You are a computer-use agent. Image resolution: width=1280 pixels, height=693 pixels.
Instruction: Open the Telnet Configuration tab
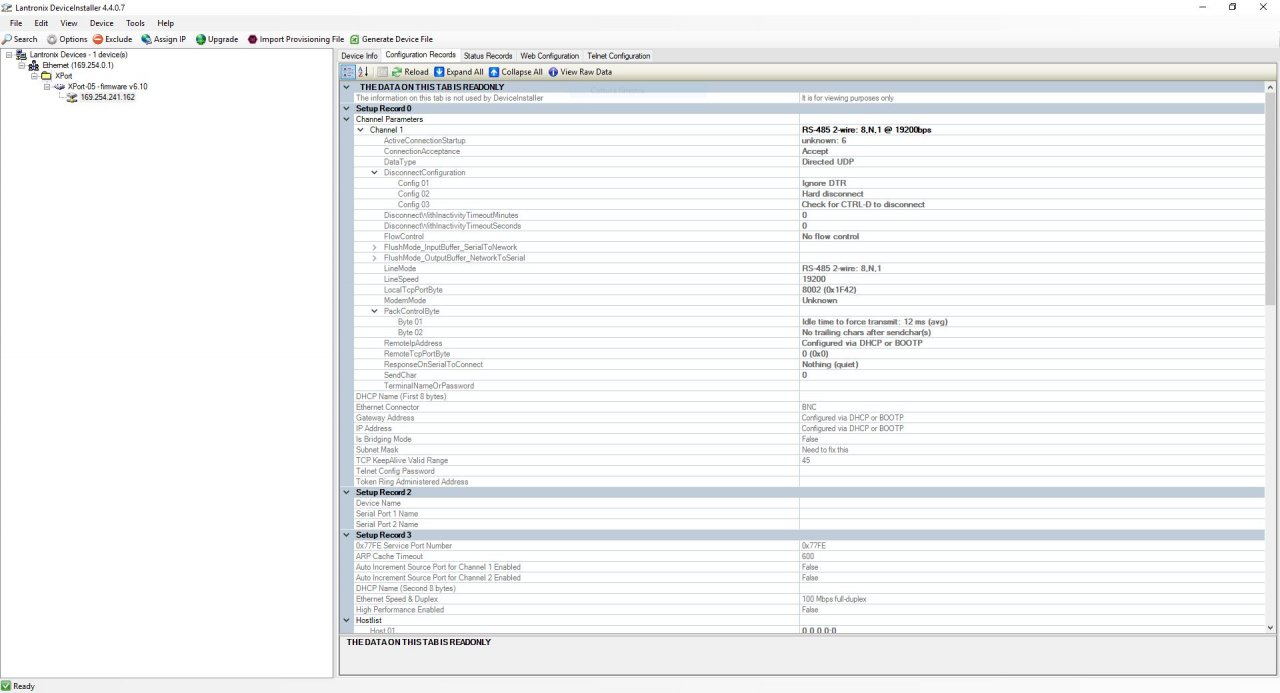click(x=618, y=56)
